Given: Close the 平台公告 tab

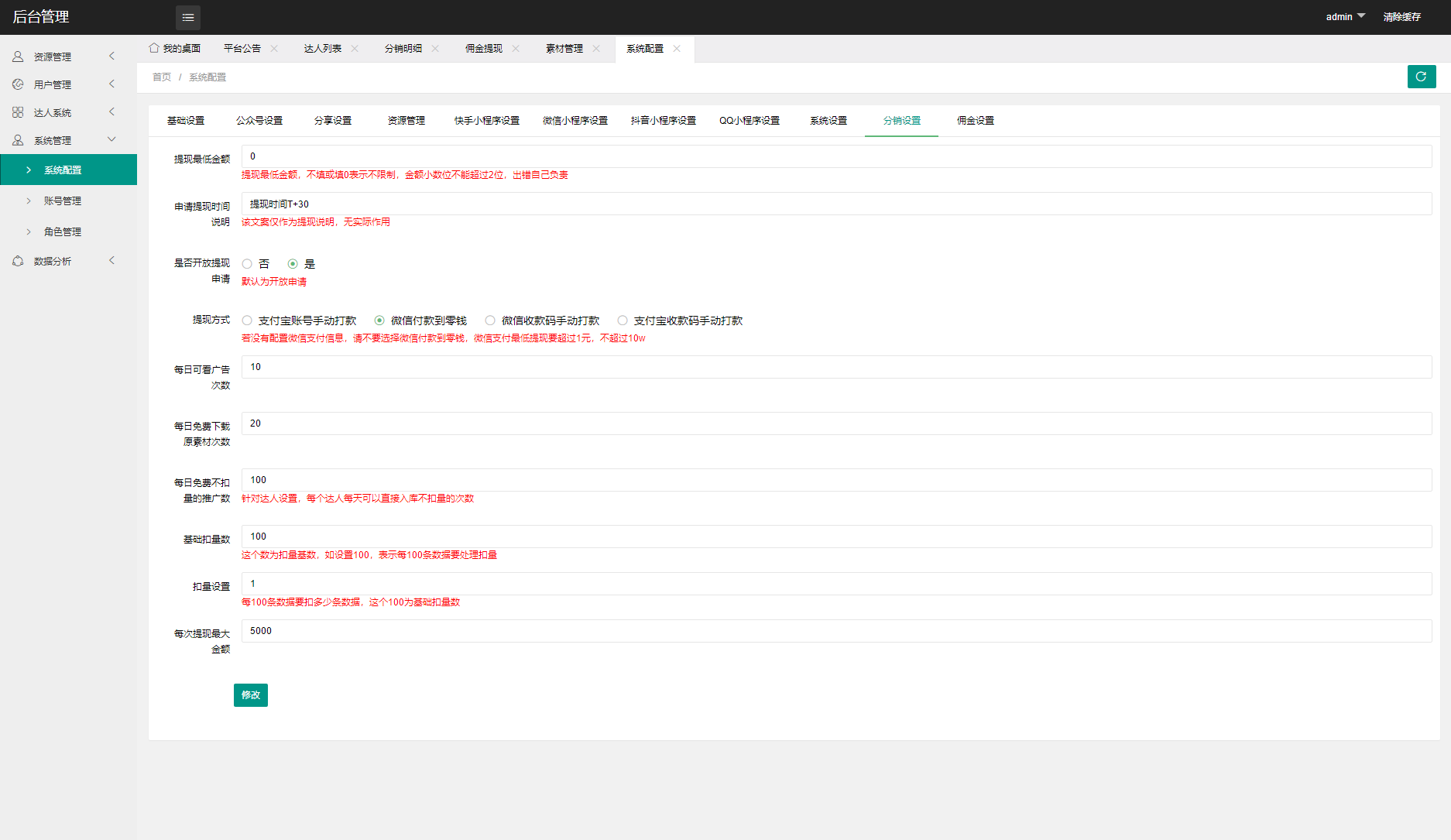Looking at the screenshot, I should coord(274,48).
